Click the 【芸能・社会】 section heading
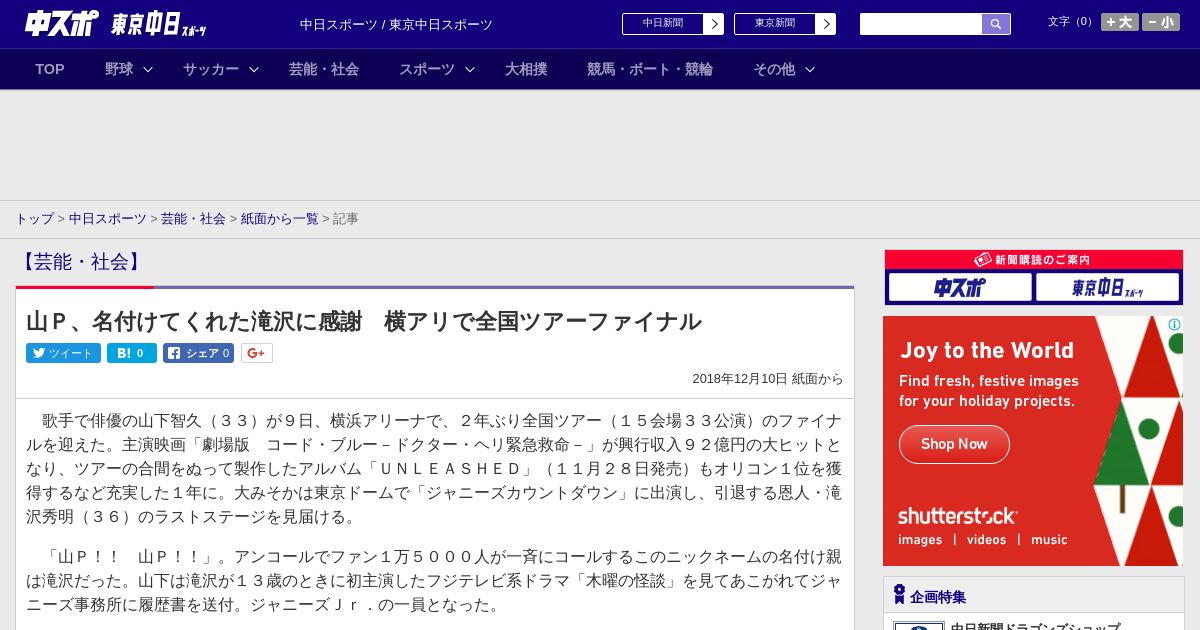 81,262
